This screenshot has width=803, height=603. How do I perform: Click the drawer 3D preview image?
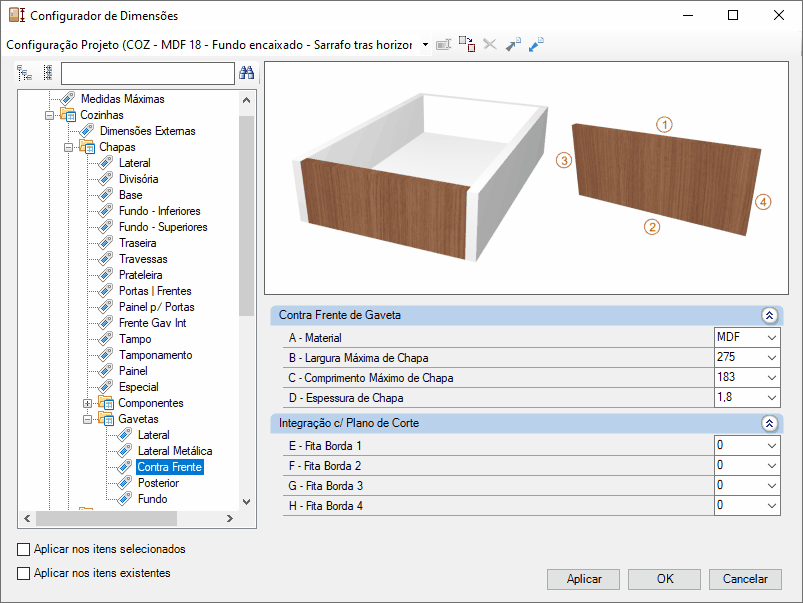421,177
